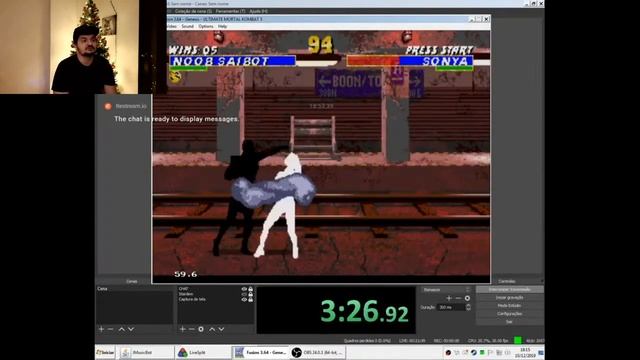Click Iniciar gravação to start recording
The height and width of the screenshot is (360, 640).
click(x=509, y=298)
